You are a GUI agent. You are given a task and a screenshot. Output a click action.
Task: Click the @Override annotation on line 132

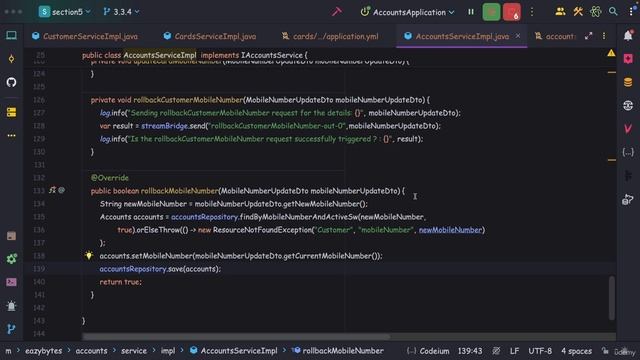click(110, 178)
